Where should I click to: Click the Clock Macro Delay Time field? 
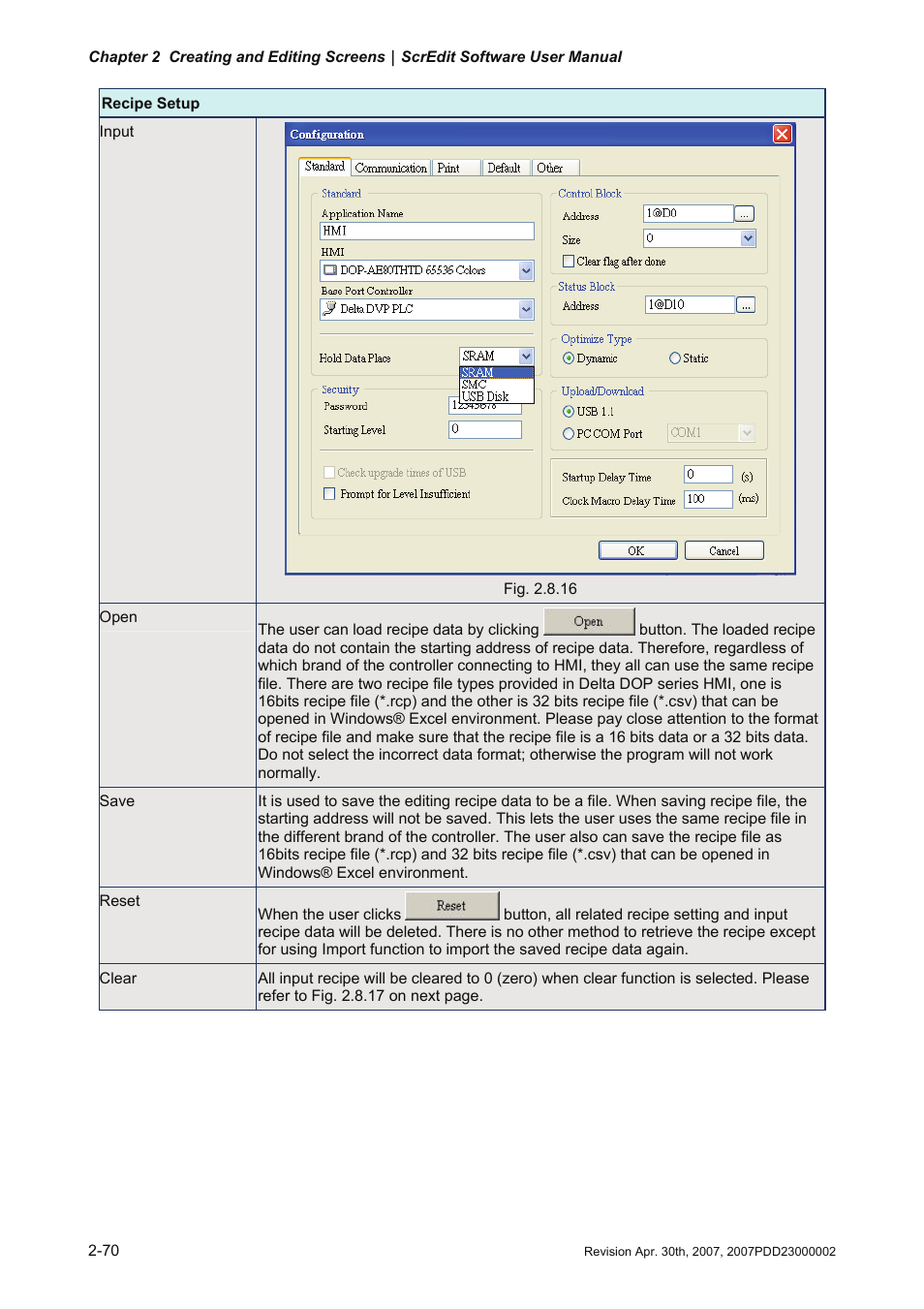tap(708, 499)
